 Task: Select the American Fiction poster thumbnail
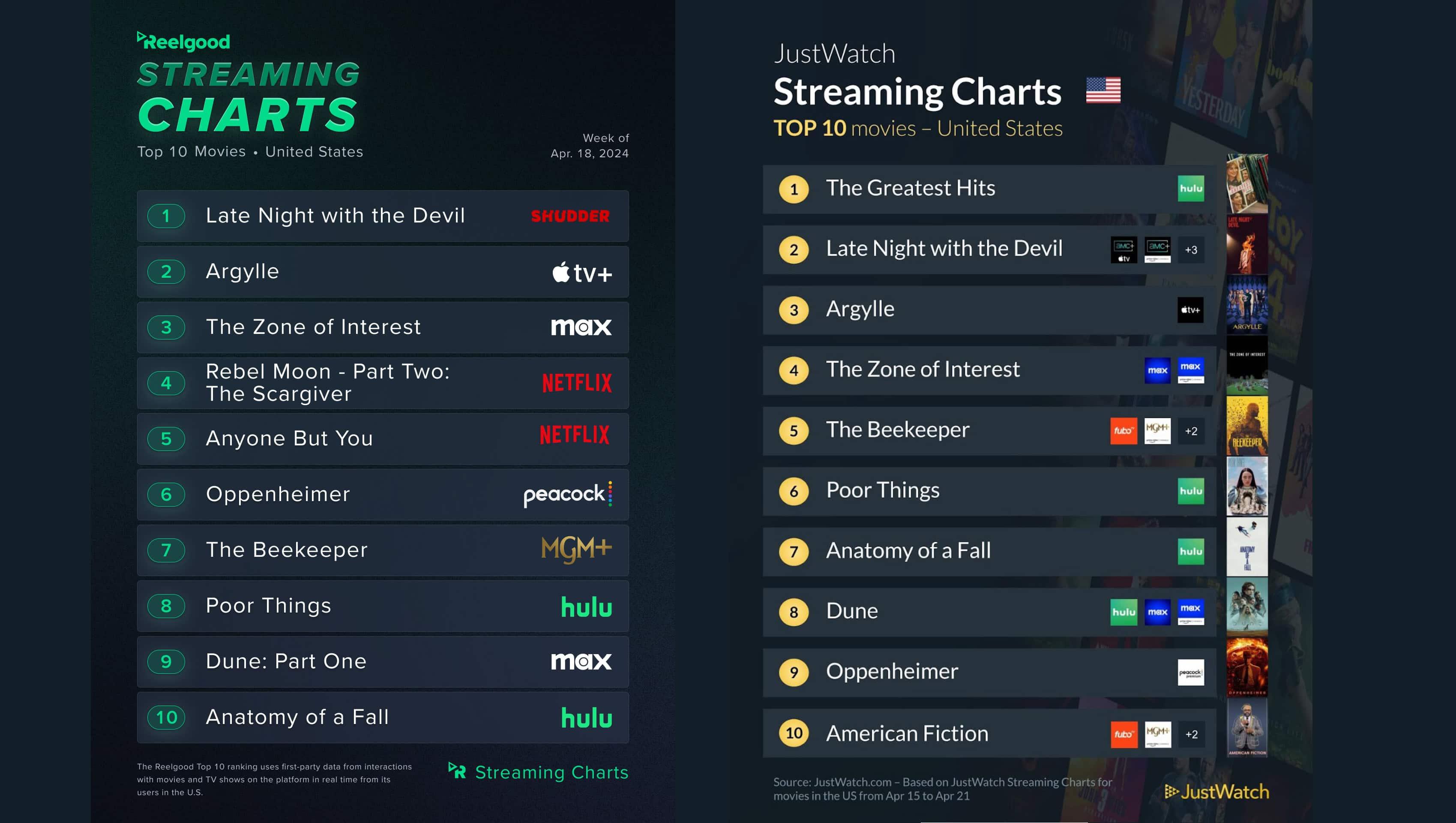pyautogui.click(x=1247, y=728)
